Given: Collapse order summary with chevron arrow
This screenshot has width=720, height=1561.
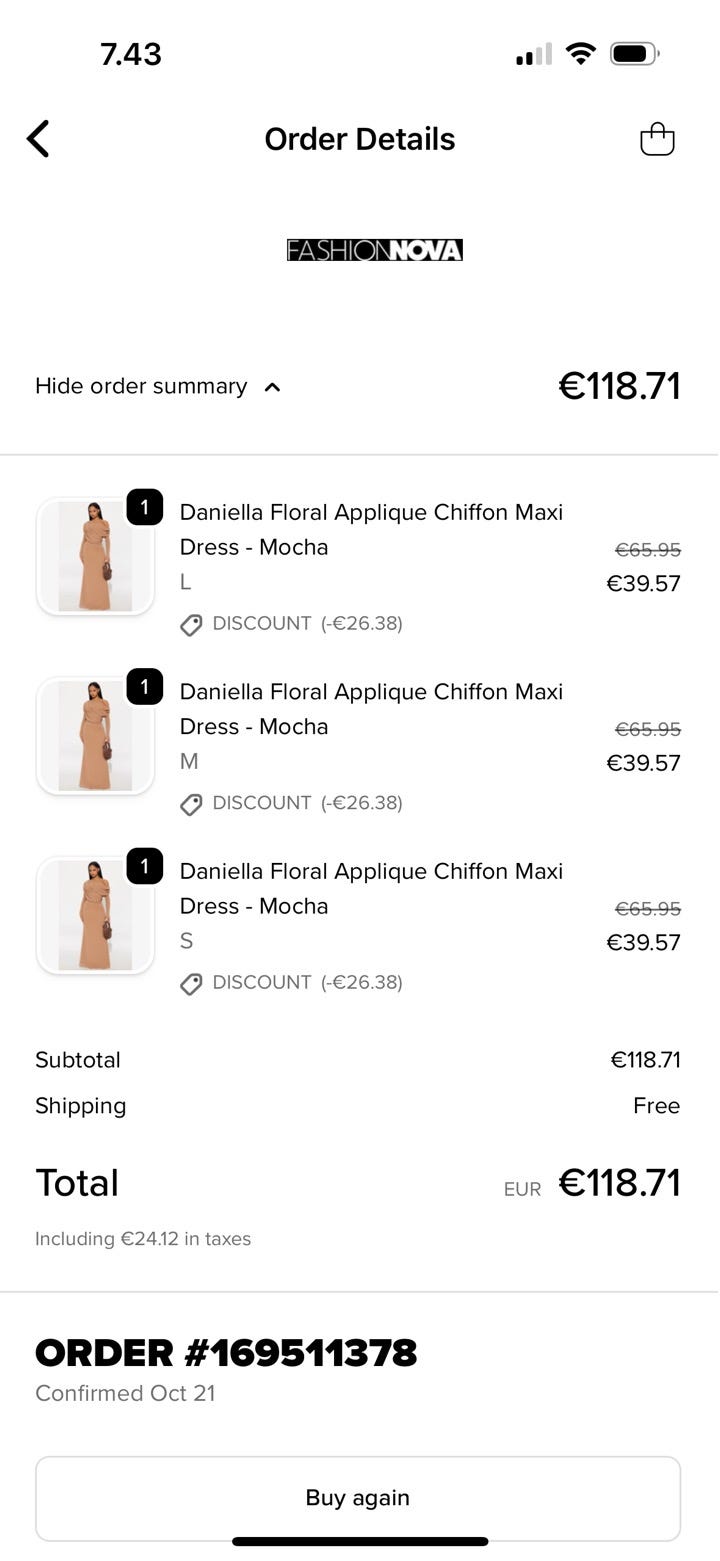Looking at the screenshot, I should (272, 387).
